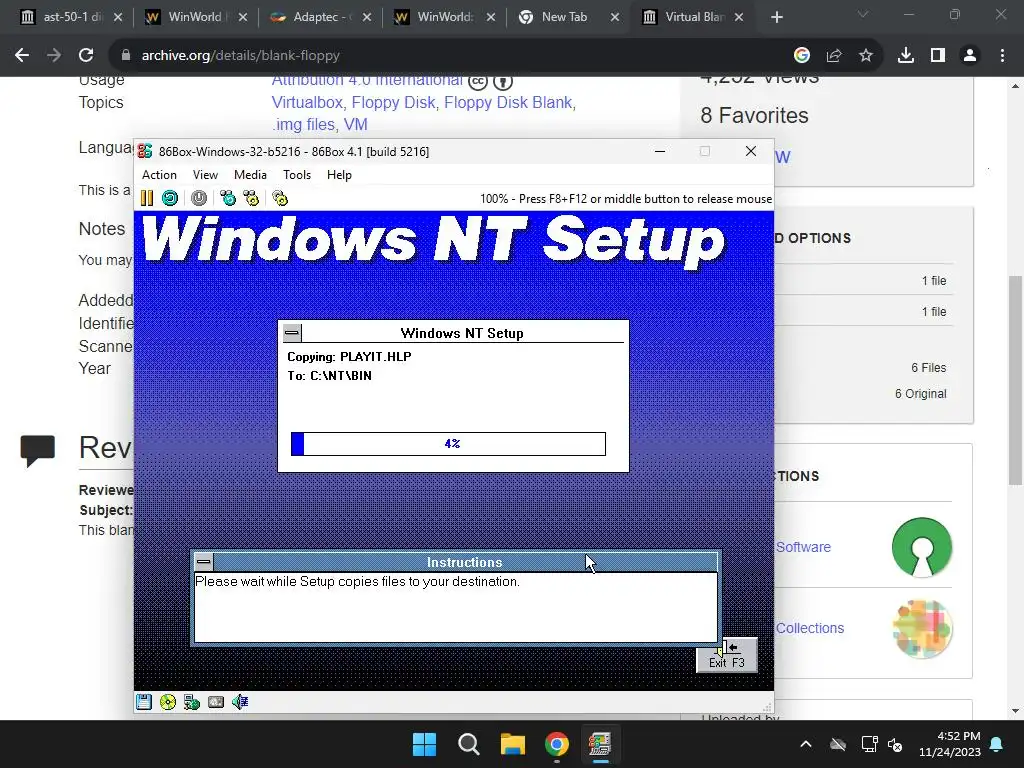Click the VM topic link
This screenshot has height=768, width=1024.
pos(355,124)
